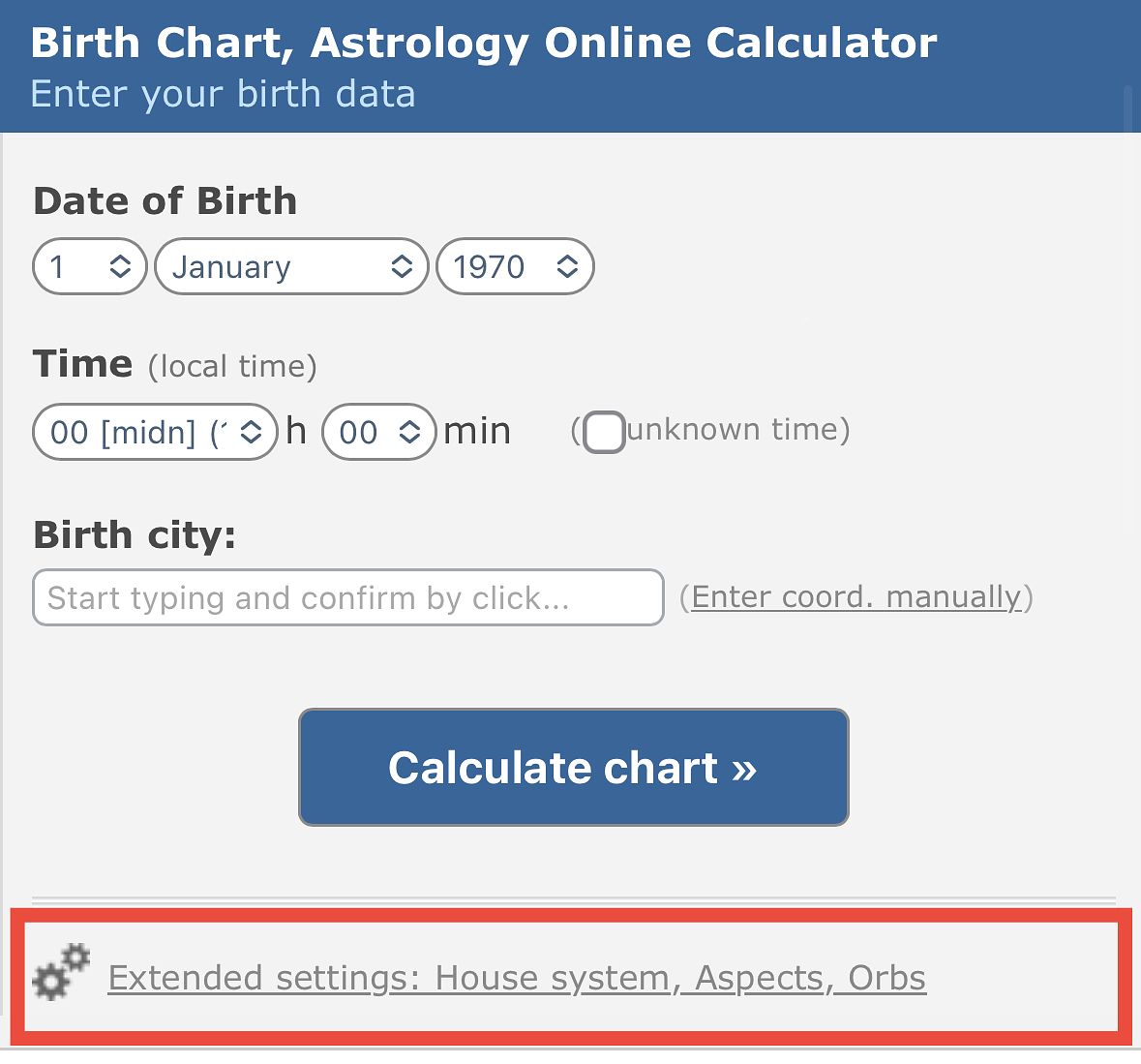Check the circle next to unknown time
1141x1064 pixels.
tap(605, 433)
